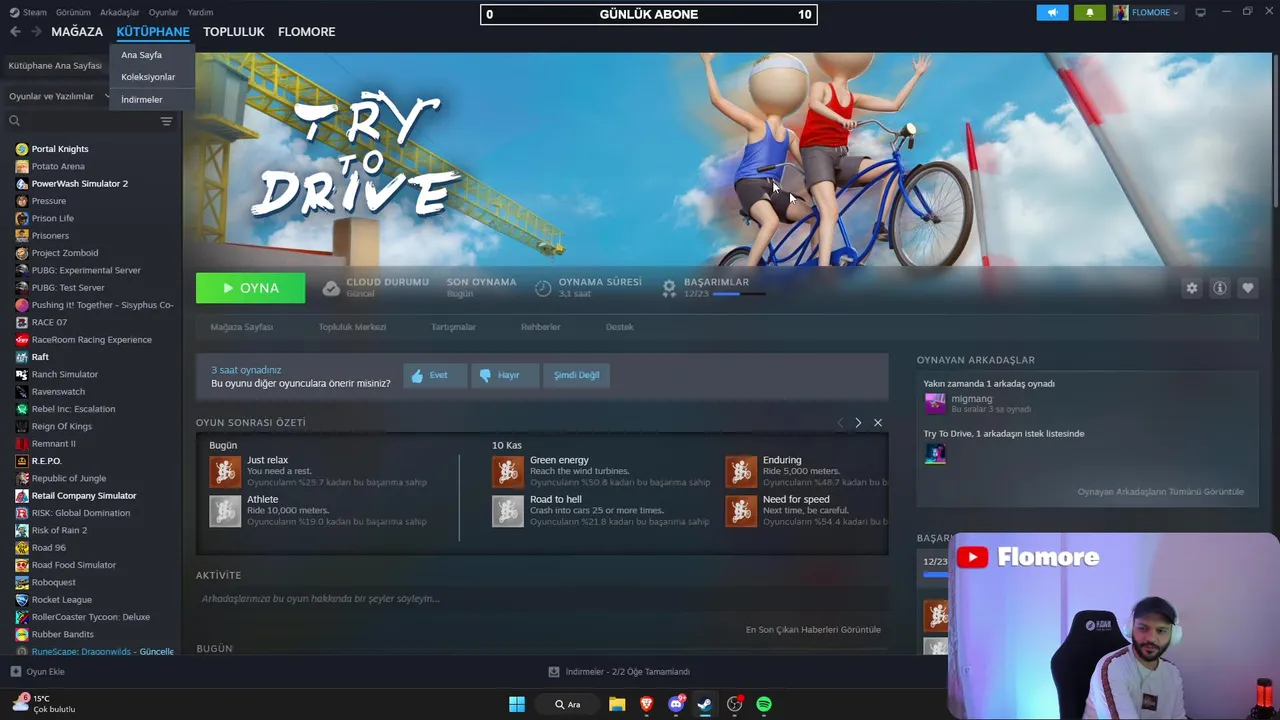
Task: Open the Yardım menu
Action: point(200,12)
